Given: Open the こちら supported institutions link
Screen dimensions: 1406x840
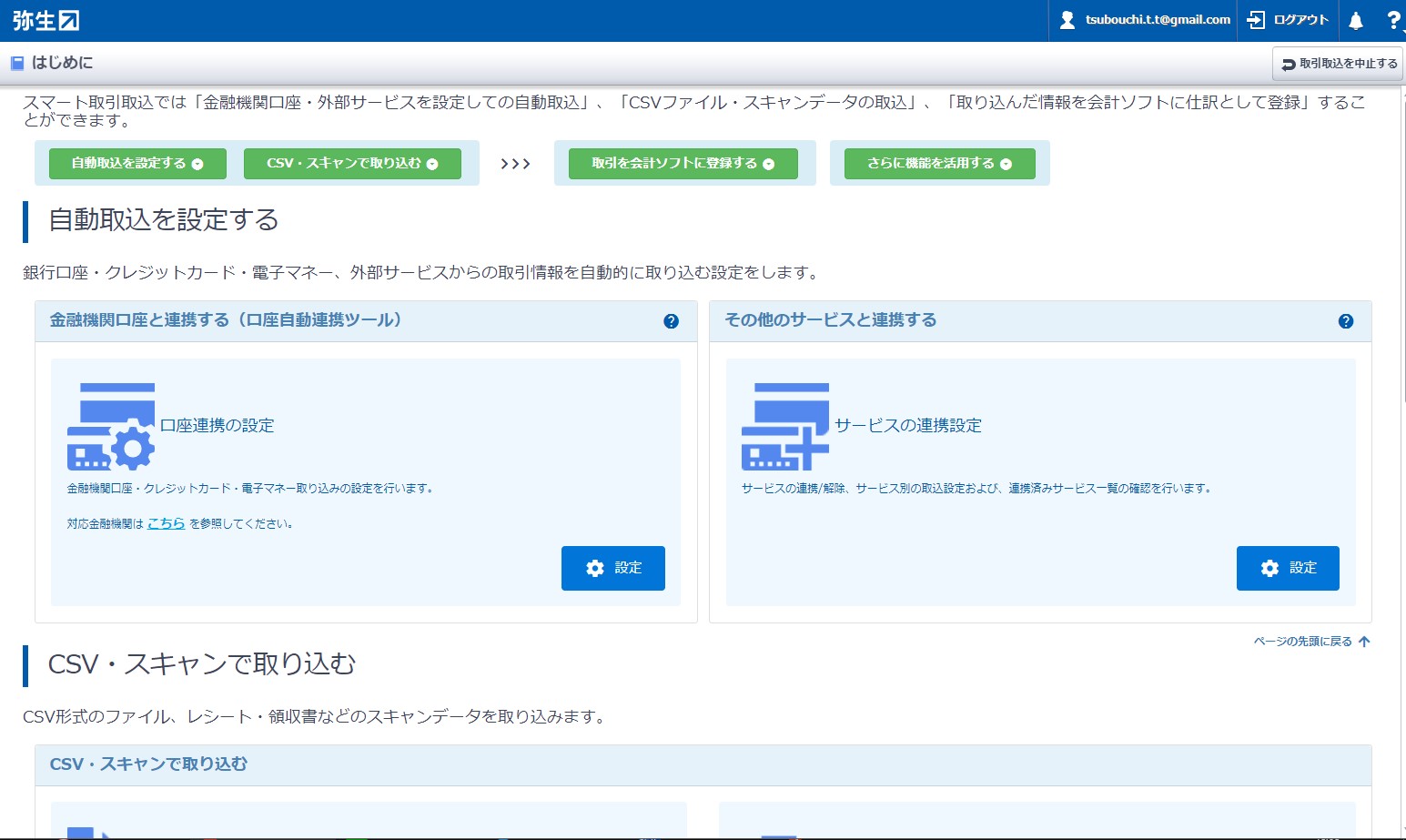Looking at the screenshot, I should (x=167, y=523).
